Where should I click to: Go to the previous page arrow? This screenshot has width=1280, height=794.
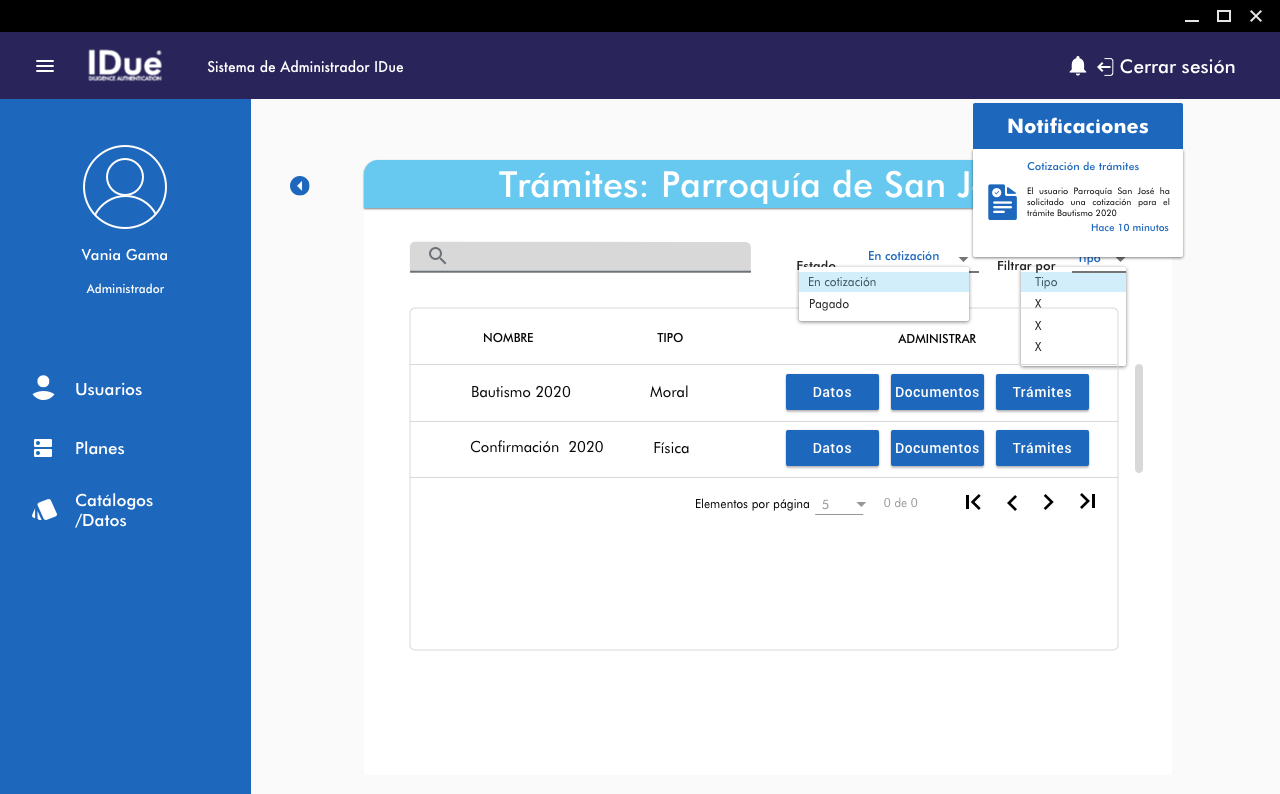tap(1012, 502)
